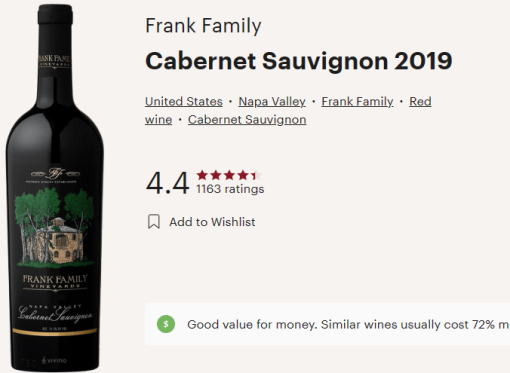Click the Frank Family winery heading
510x373 pixels.
203,26
